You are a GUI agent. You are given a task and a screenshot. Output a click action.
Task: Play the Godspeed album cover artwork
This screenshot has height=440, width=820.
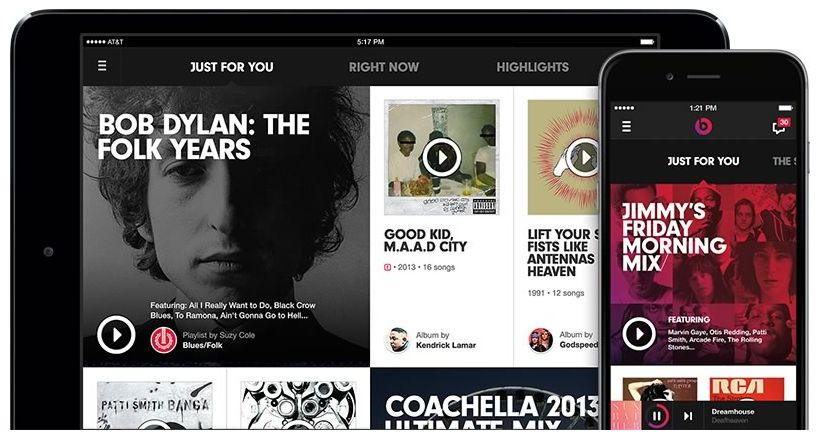[x=583, y=157]
